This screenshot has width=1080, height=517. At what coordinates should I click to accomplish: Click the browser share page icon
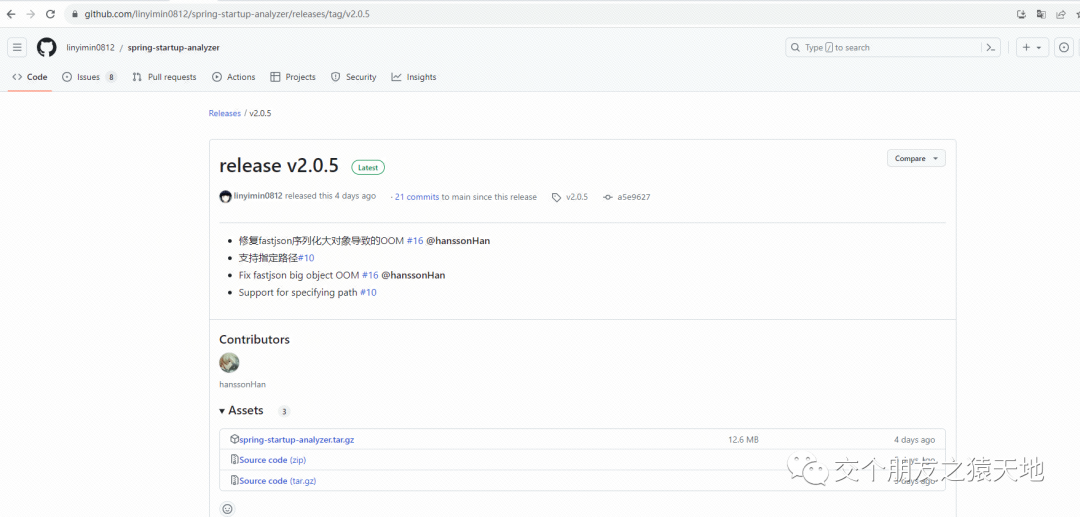[1061, 14]
